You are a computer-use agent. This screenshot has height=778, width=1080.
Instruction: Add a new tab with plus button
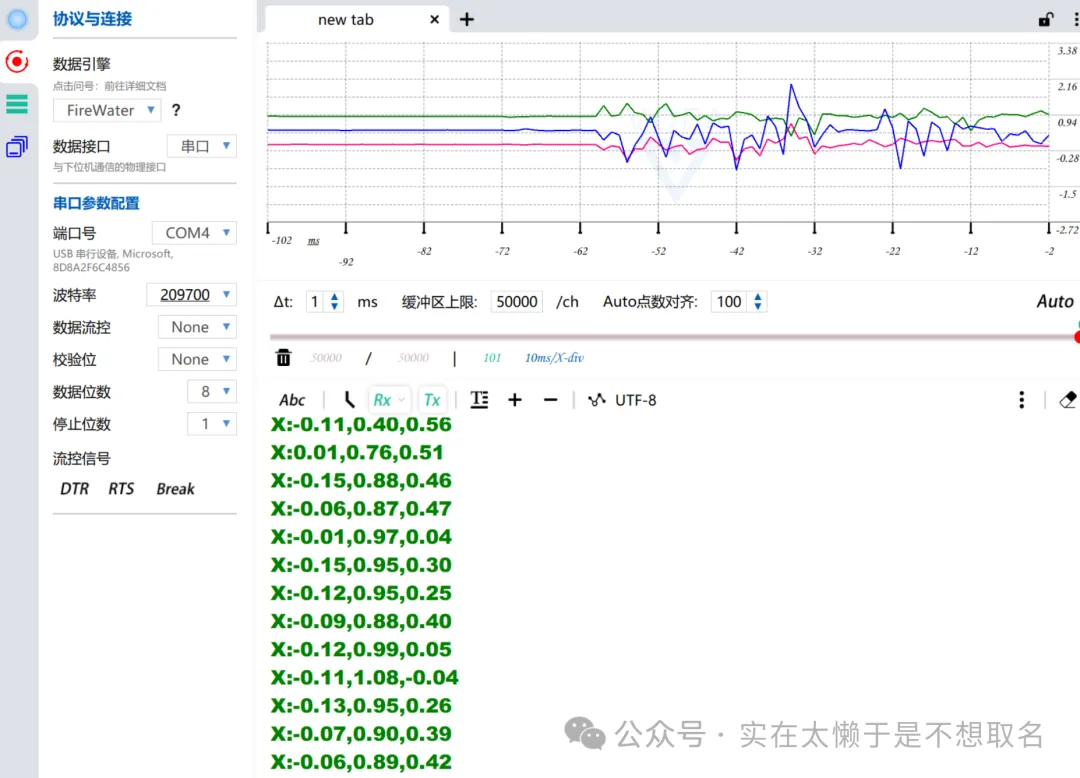[467, 19]
